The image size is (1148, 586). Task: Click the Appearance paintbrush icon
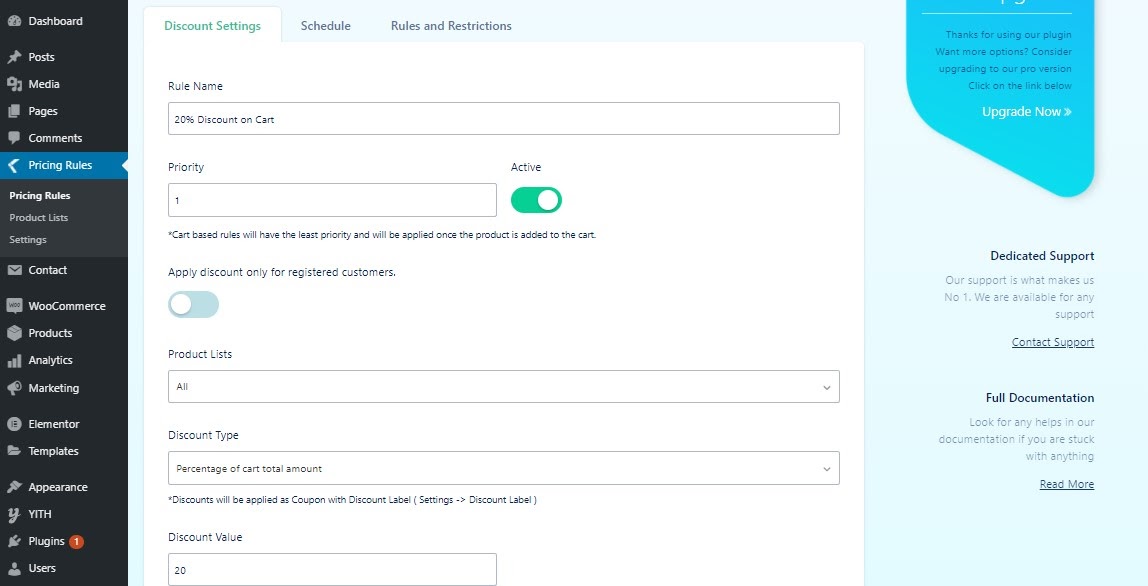pyautogui.click(x=14, y=487)
